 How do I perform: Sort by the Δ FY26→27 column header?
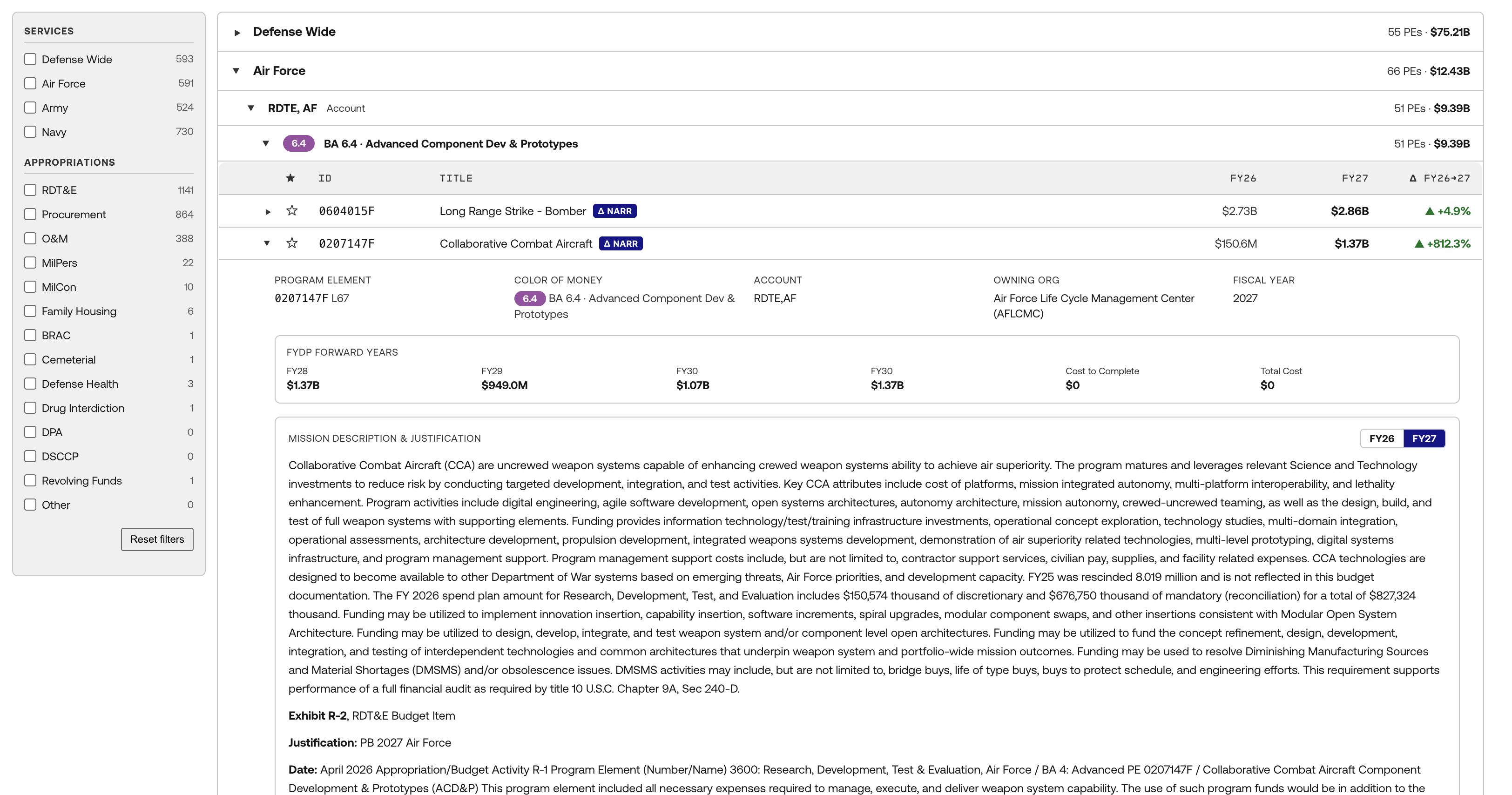click(x=1440, y=178)
